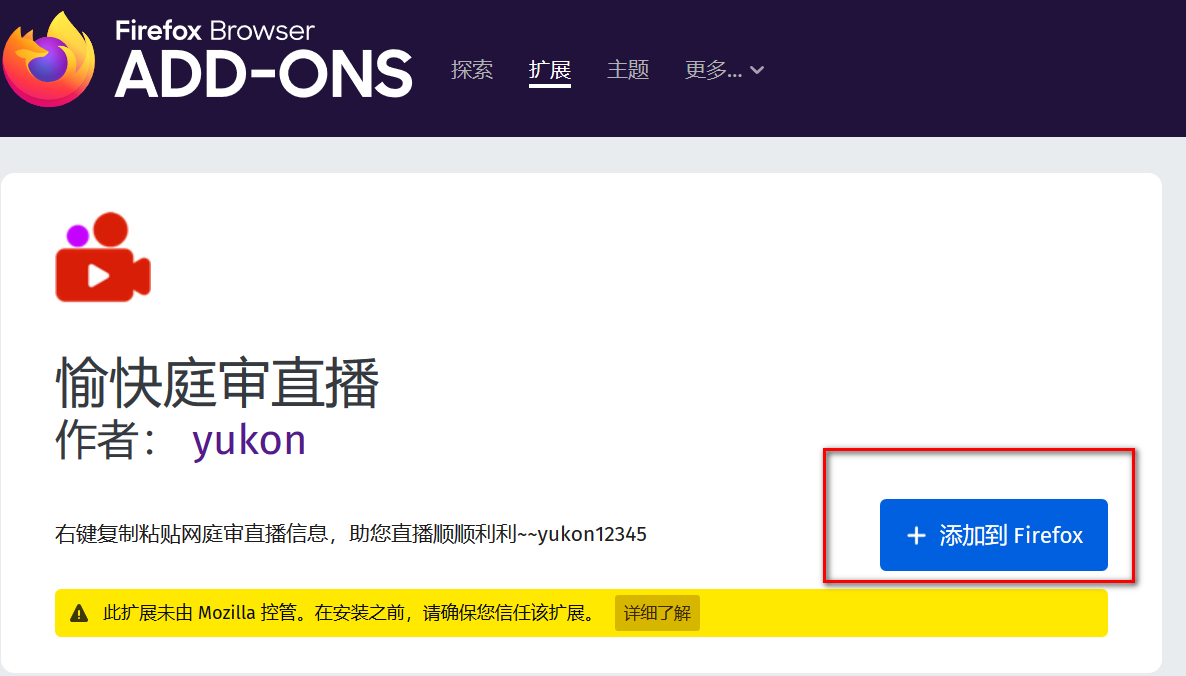Click the white play triangle in camera icon
Viewport: 1186px width, 676px height.
(x=98, y=275)
